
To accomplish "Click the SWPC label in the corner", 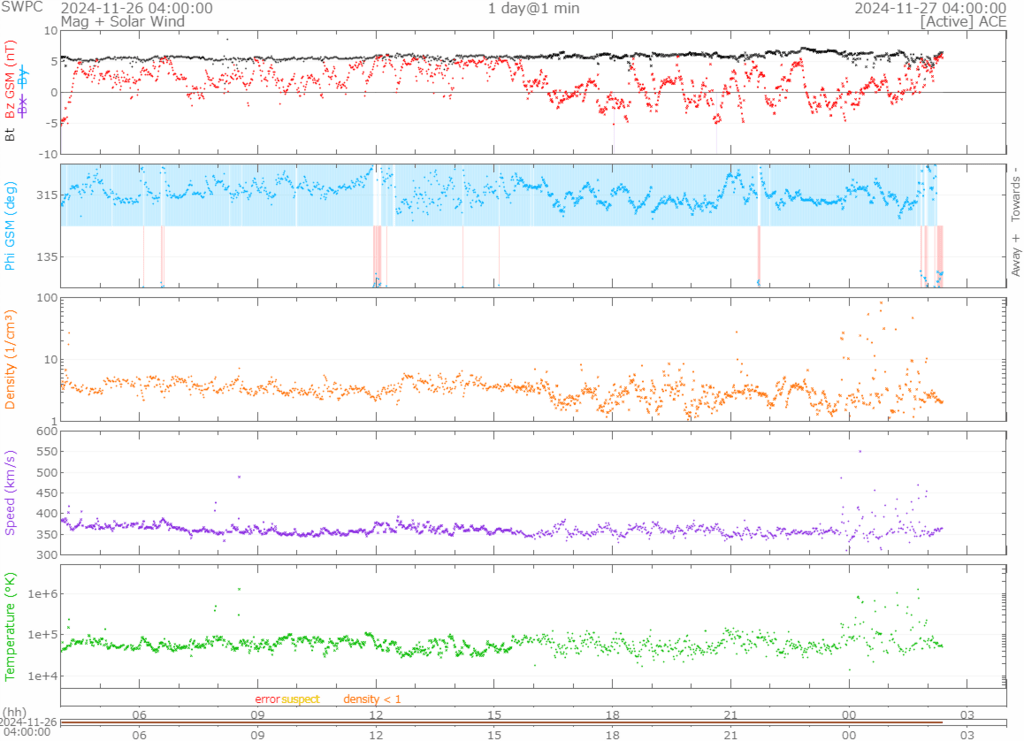I will pyautogui.click(x=21, y=8).
